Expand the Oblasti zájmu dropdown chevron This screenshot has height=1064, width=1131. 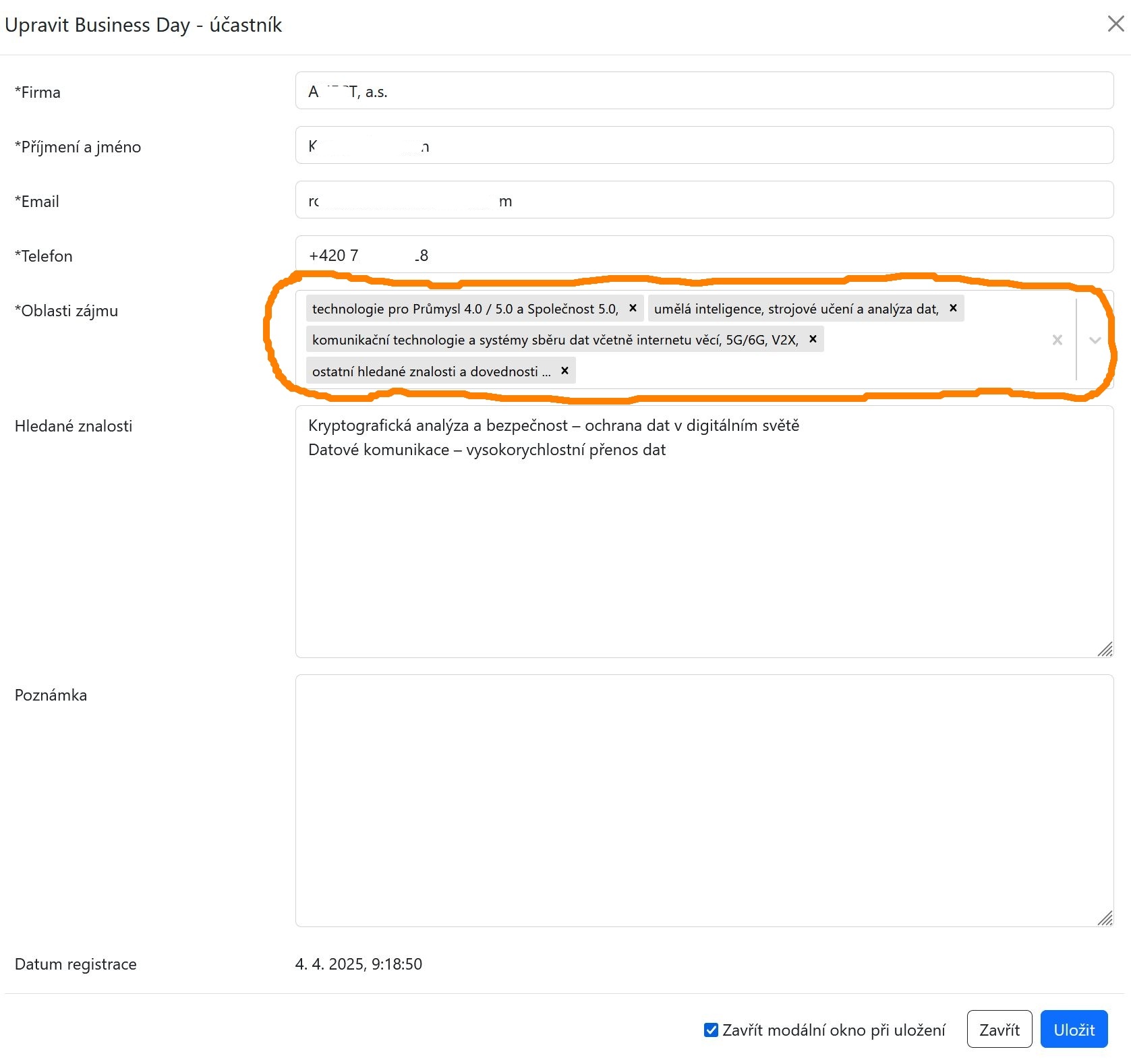click(x=1095, y=340)
